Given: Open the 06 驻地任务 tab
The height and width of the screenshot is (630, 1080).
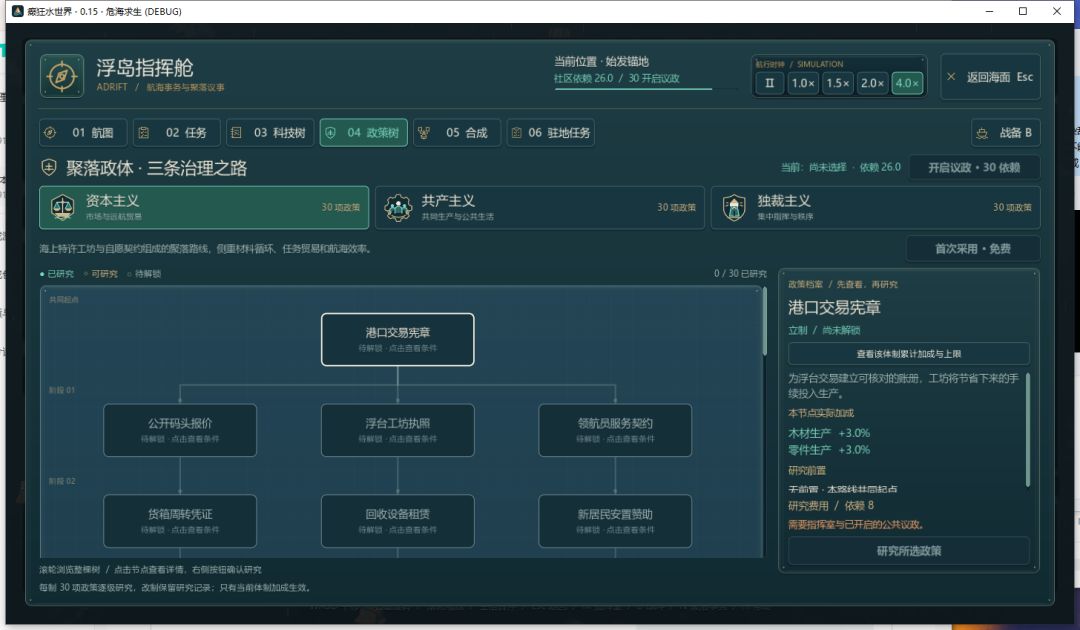Looking at the screenshot, I should pos(550,133).
